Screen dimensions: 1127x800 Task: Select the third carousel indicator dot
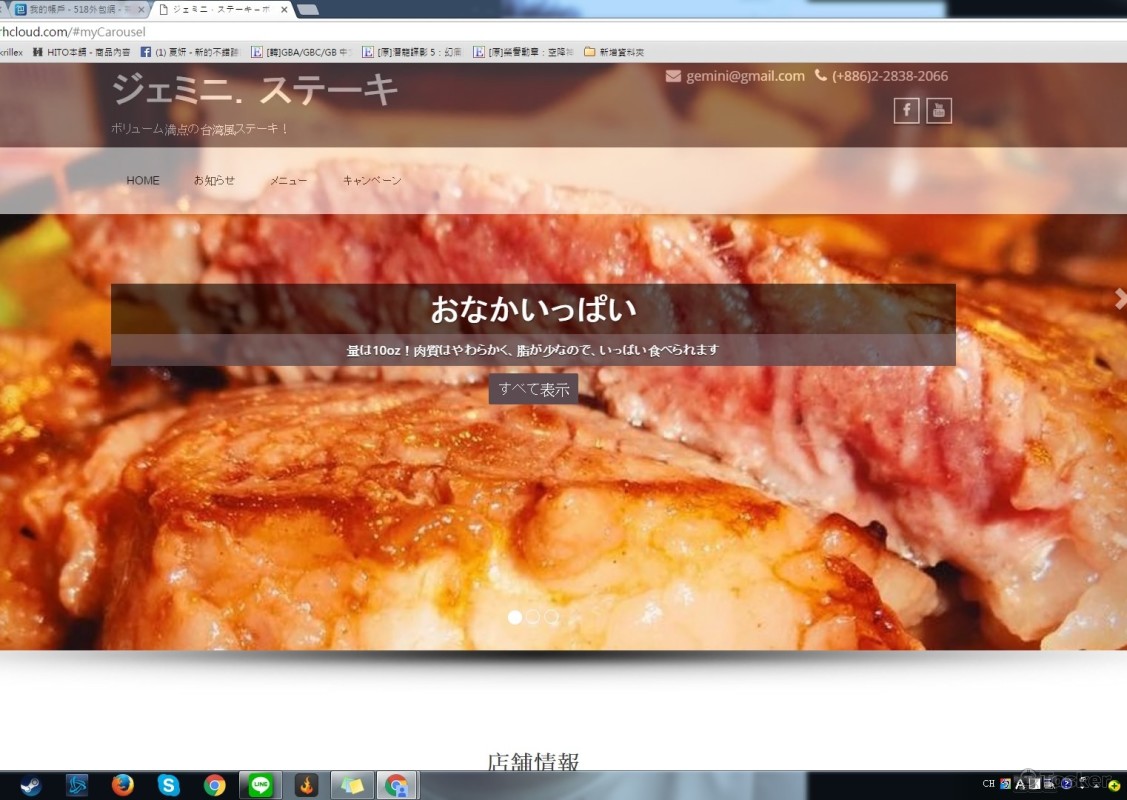pyautogui.click(x=551, y=617)
